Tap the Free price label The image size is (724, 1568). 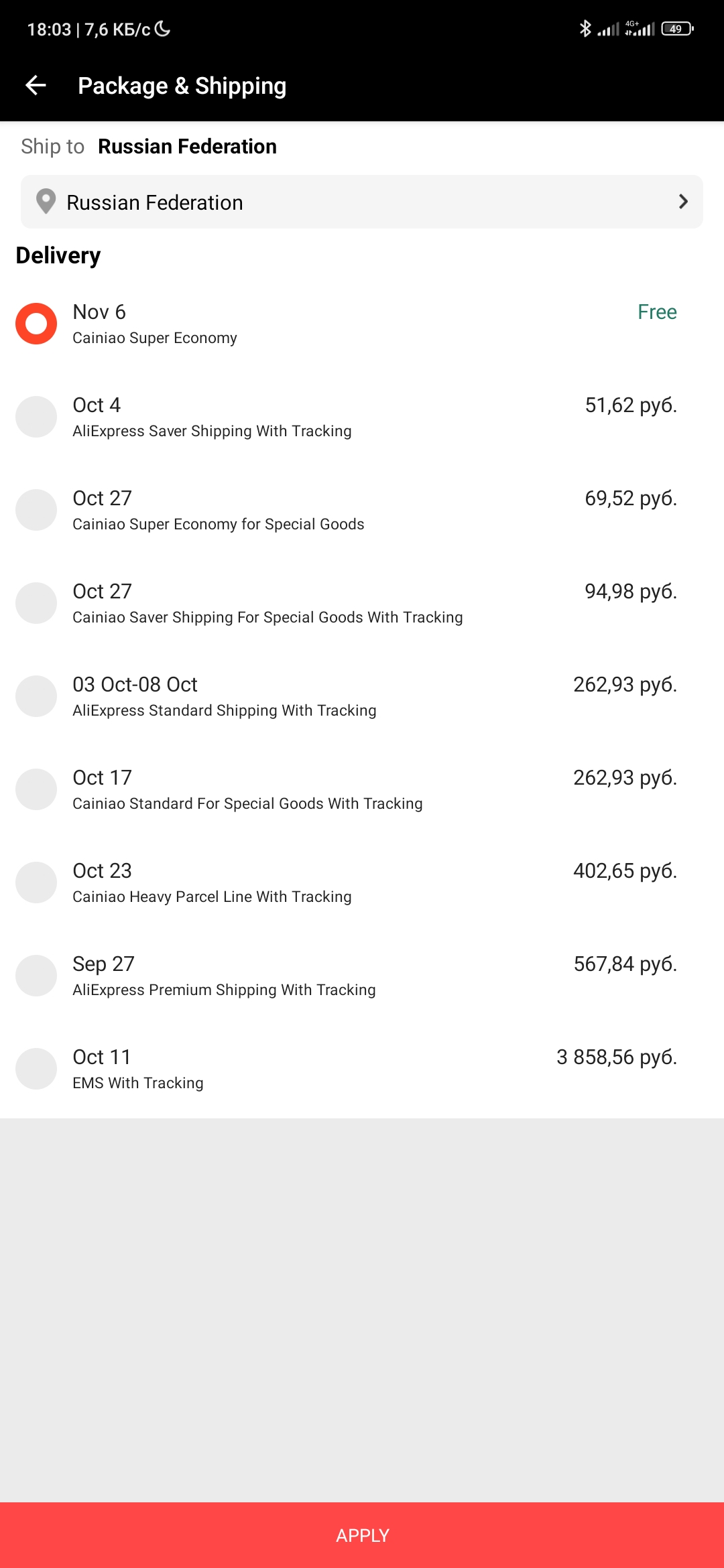tap(657, 312)
